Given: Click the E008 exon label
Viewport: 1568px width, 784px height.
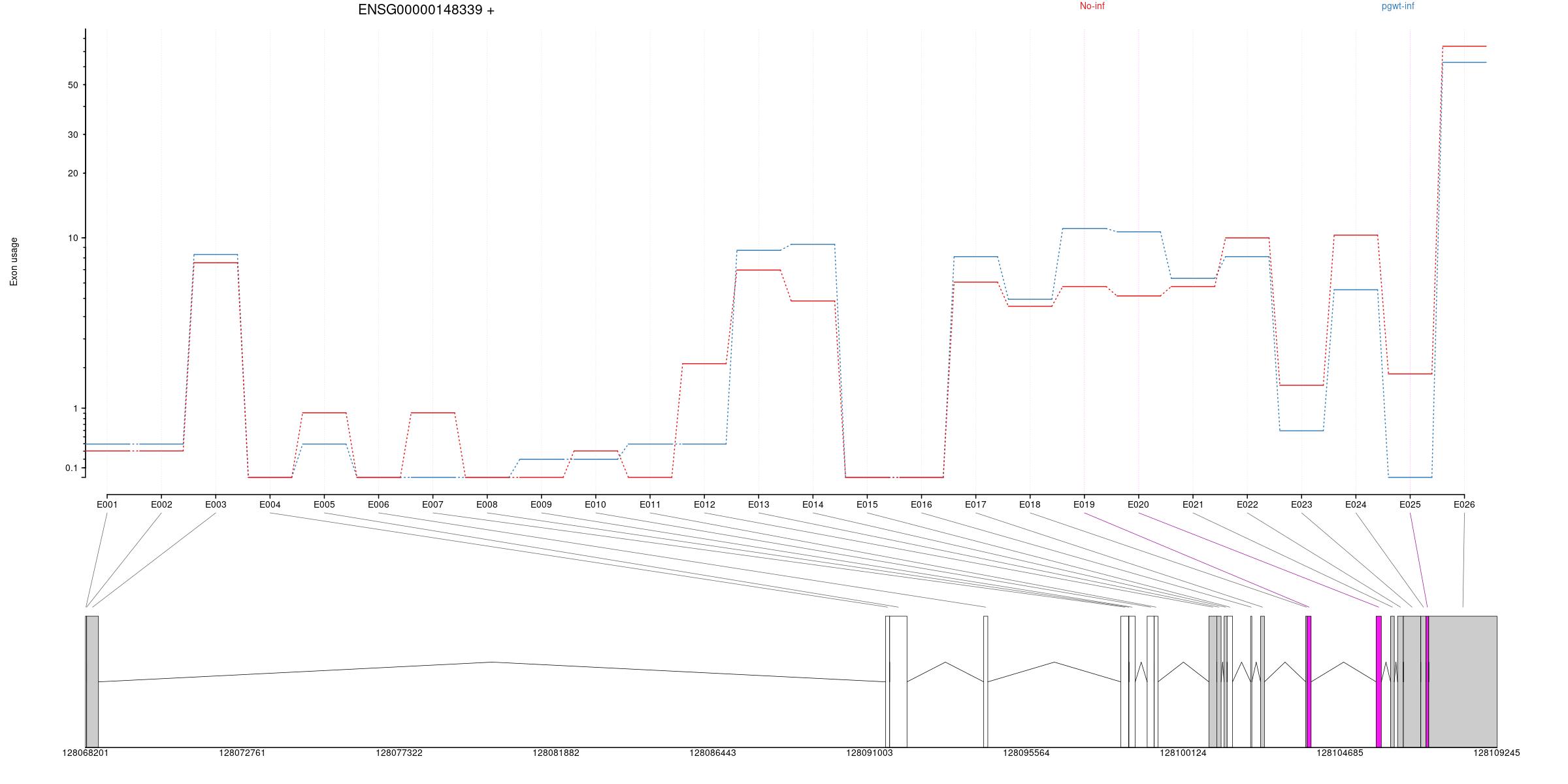Looking at the screenshot, I should (487, 504).
